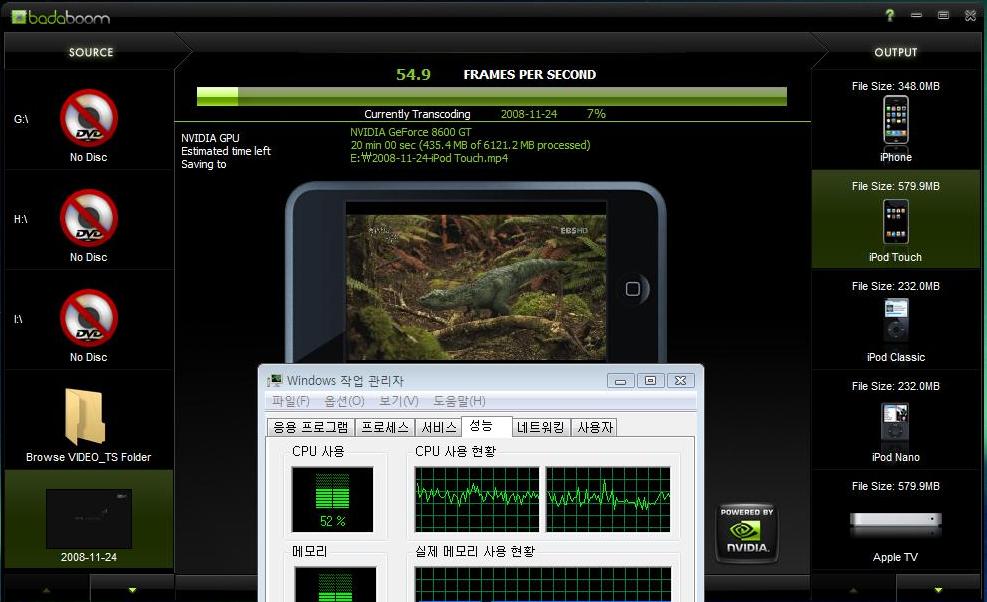Select the 성능 tab in Task Manager
Screen dimensions: 987x602
(487, 426)
